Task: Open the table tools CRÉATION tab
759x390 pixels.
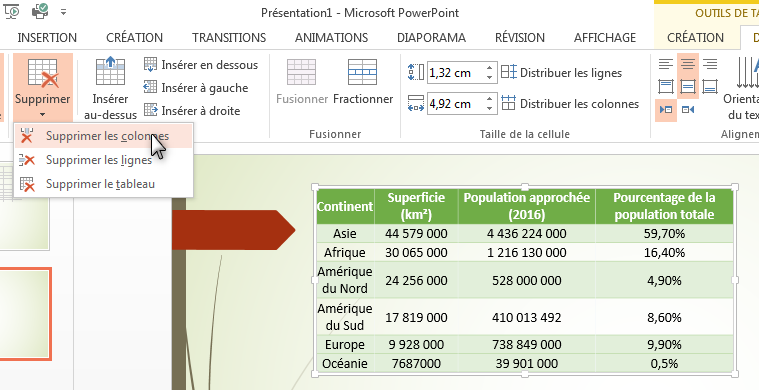Action: 695,38
